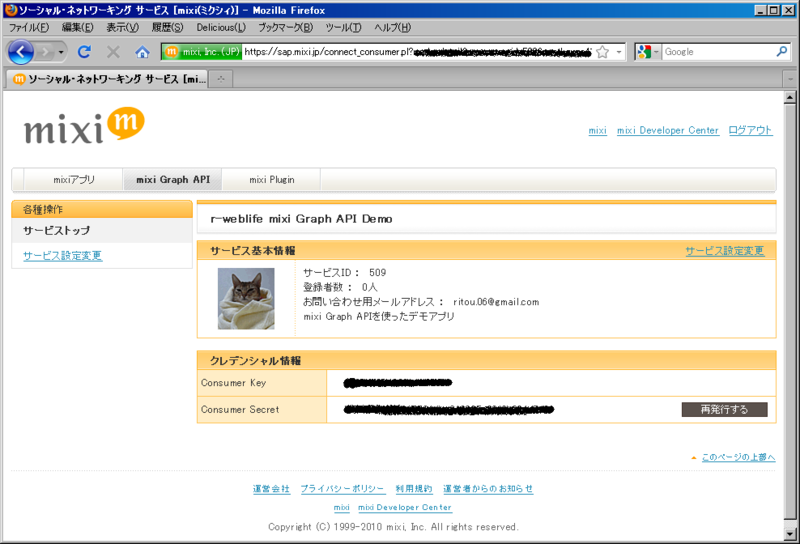
Task: Click the 再発行する button
Action: point(724,409)
